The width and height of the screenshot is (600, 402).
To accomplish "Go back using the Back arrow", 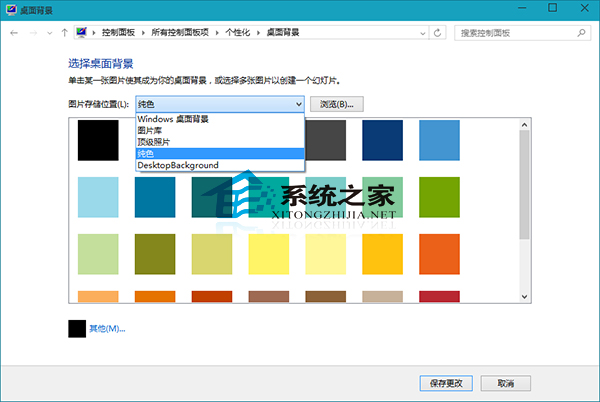I will click(12, 33).
